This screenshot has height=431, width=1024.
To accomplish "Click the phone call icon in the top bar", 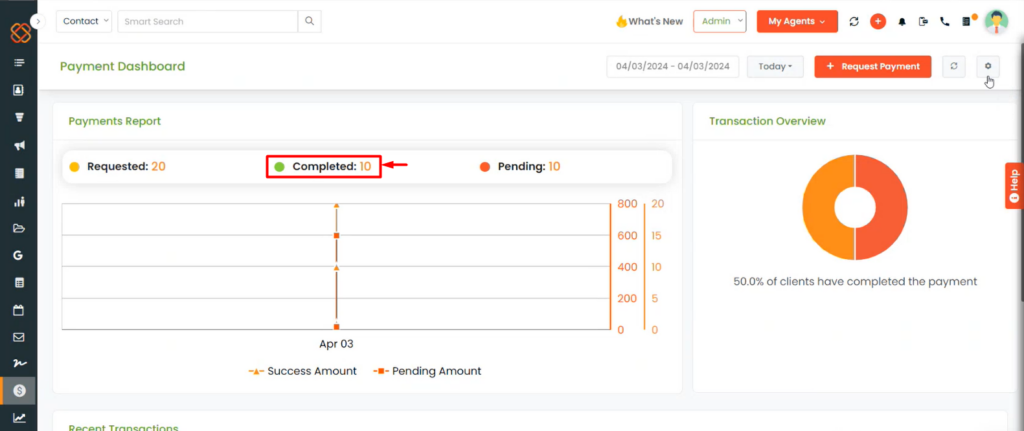I will pyautogui.click(x=944, y=22).
